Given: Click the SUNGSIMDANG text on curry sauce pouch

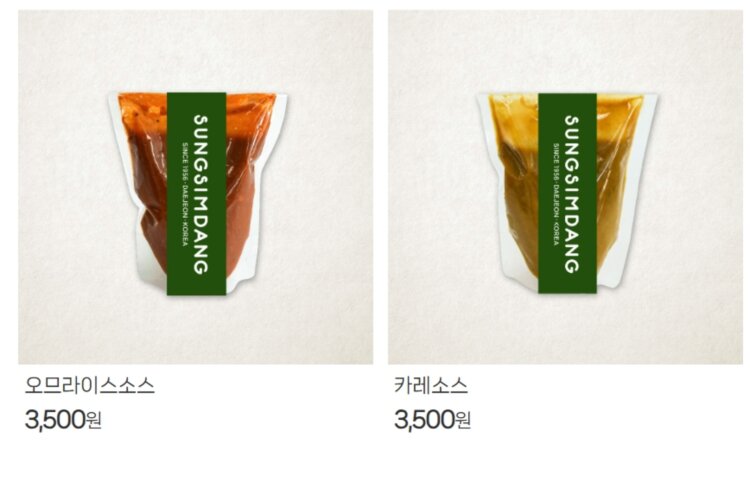Looking at the screenshot, I should pyautogui.click(x=572, y=194).
